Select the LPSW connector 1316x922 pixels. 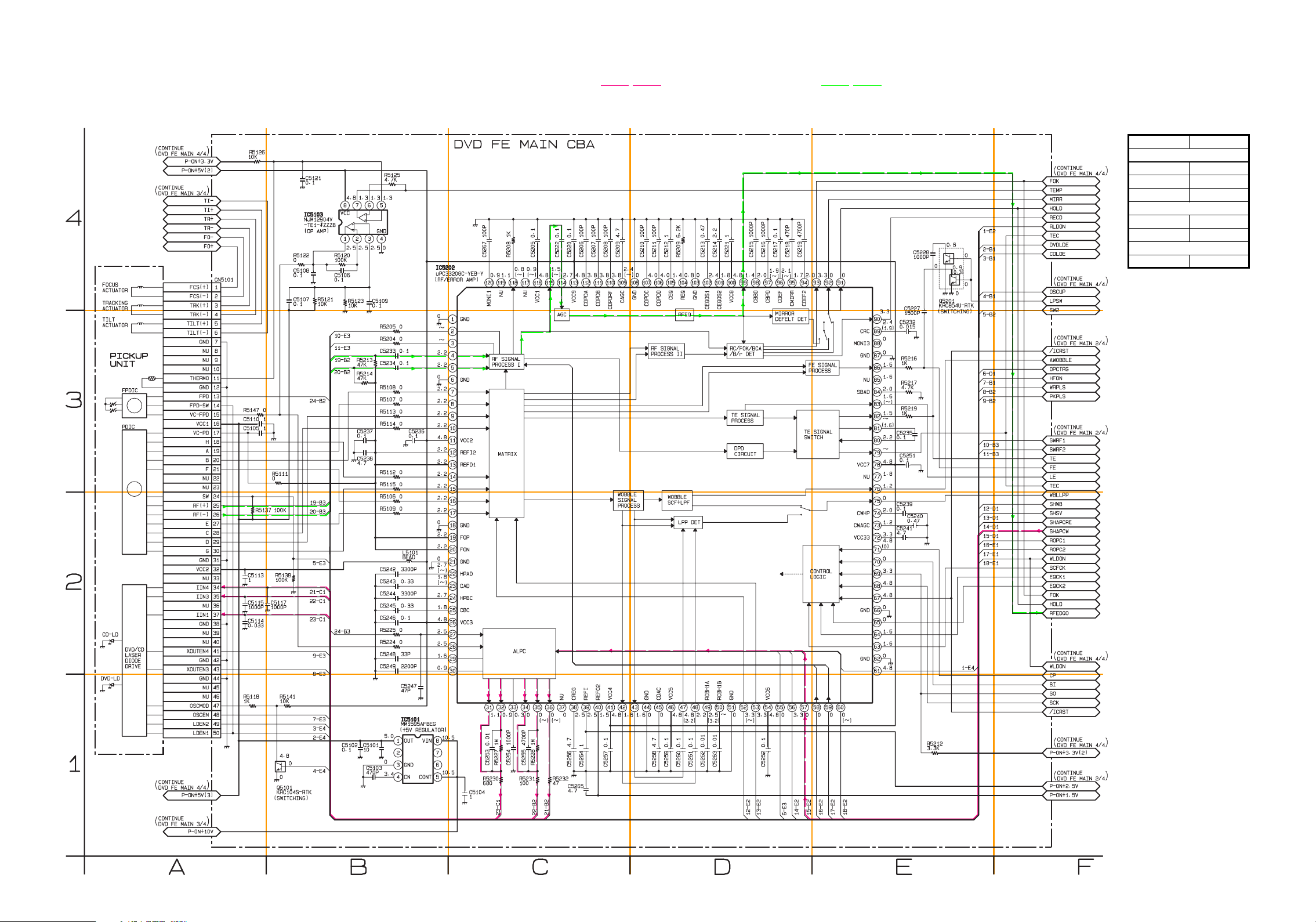(x=1072, y=301)
